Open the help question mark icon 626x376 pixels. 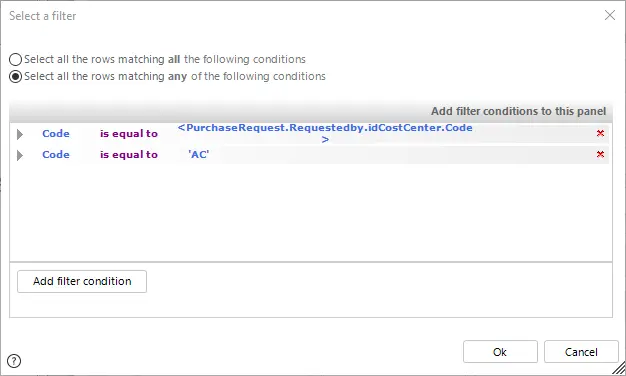pos(14,361)
